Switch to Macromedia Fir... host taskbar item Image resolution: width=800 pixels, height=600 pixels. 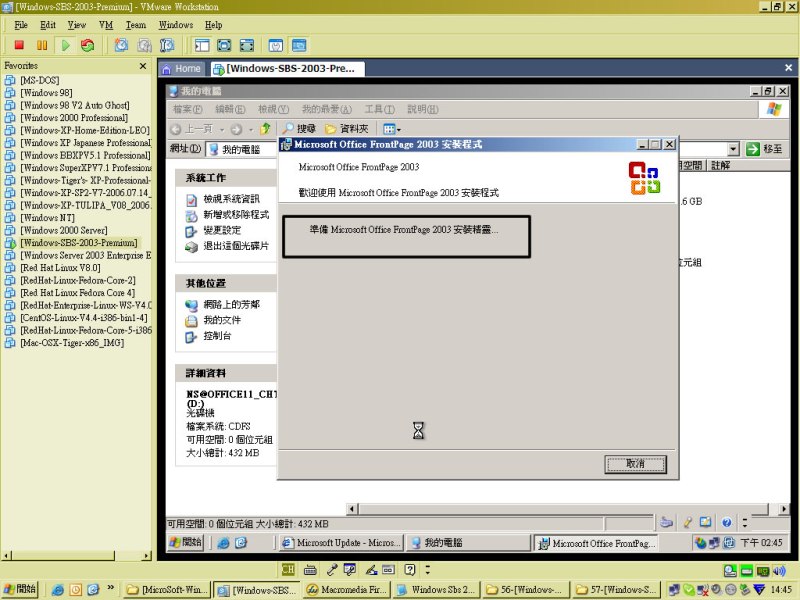coord(345,590)
